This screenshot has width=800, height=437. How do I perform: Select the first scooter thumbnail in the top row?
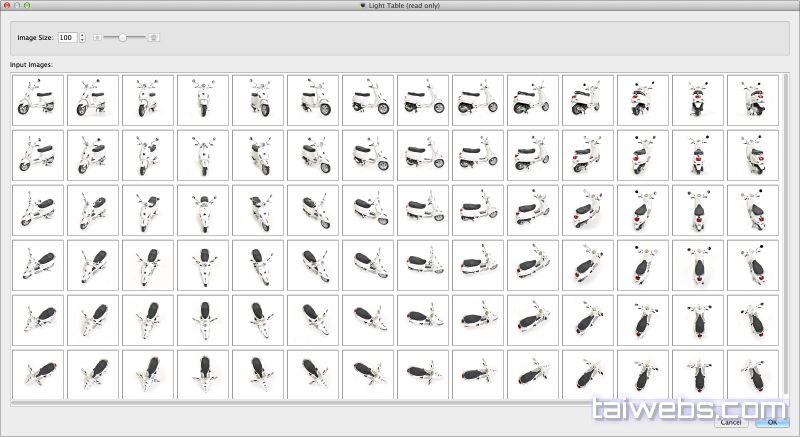38,100
